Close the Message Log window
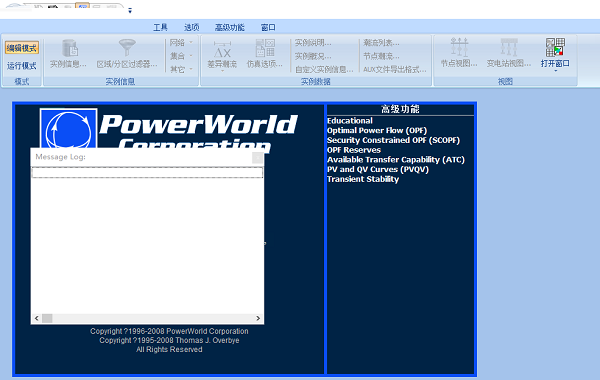 [258, 157]
